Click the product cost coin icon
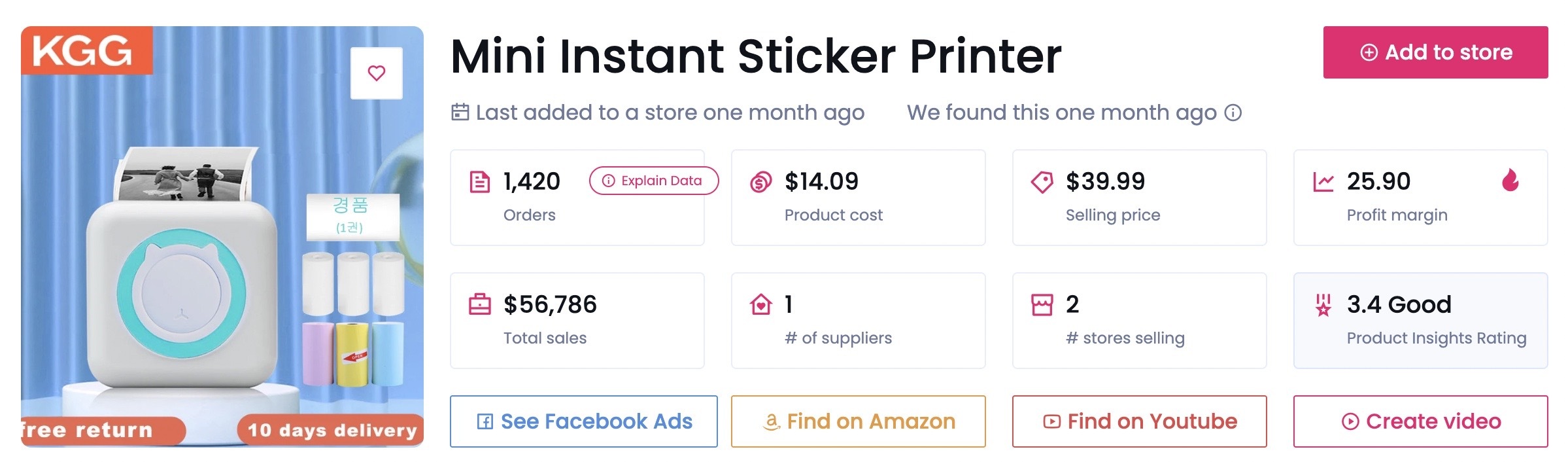The height and width of the screenshot is (462, 1568). [x=760, y=182]
